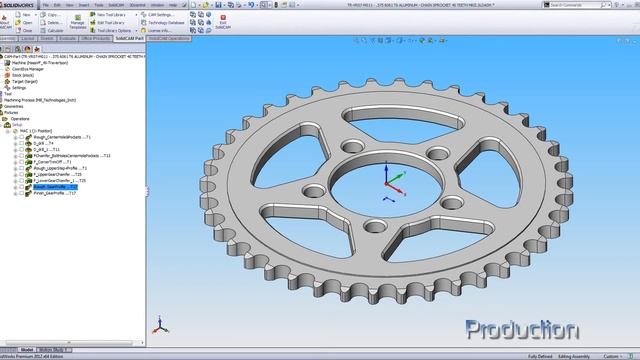640x360 pixels.
Task: Click the horizontal scrollbar of the CAM tree
Action: (69, 343)
